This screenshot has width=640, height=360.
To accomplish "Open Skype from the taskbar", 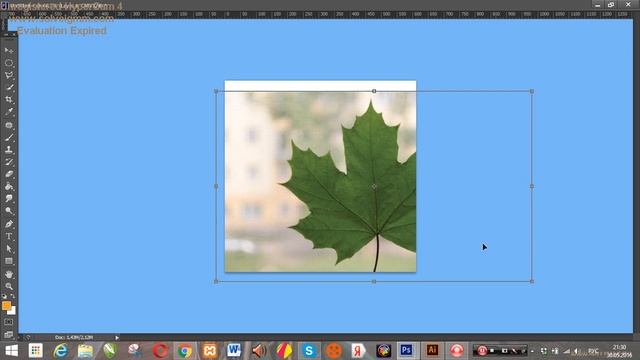I will pyautogui.click(x=309, y=351).
